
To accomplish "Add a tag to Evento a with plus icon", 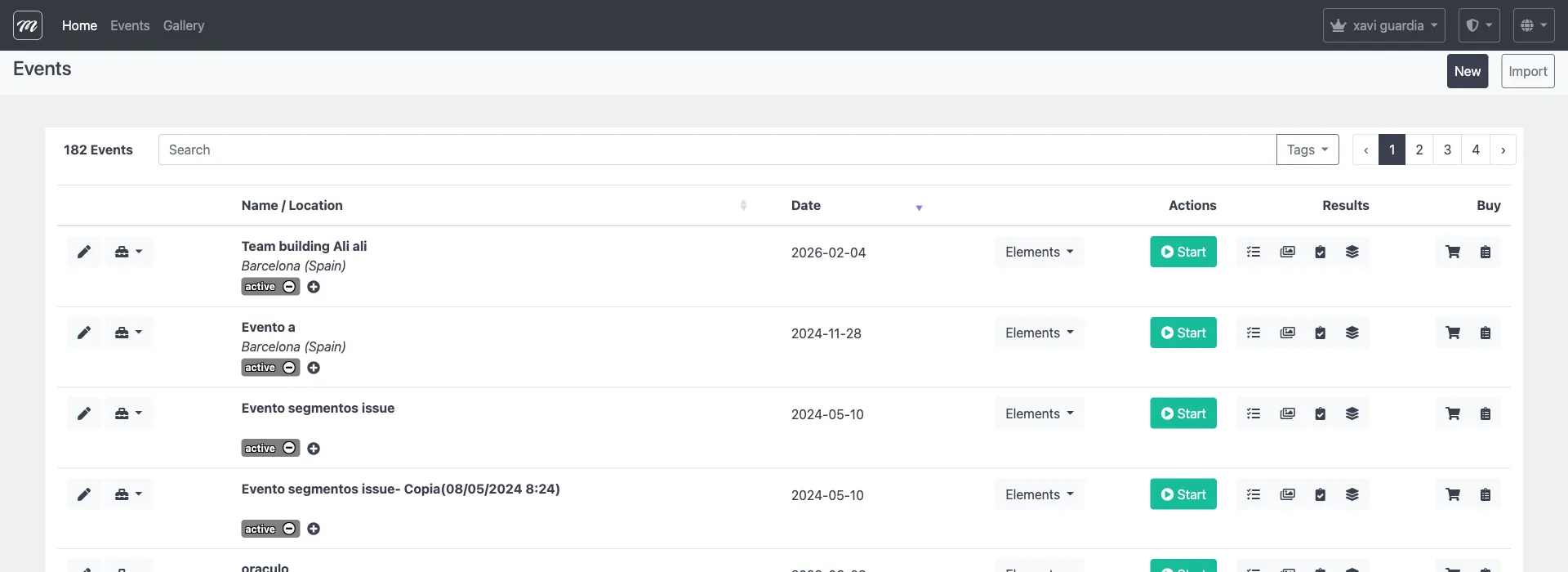I will [x=314, y=368].
